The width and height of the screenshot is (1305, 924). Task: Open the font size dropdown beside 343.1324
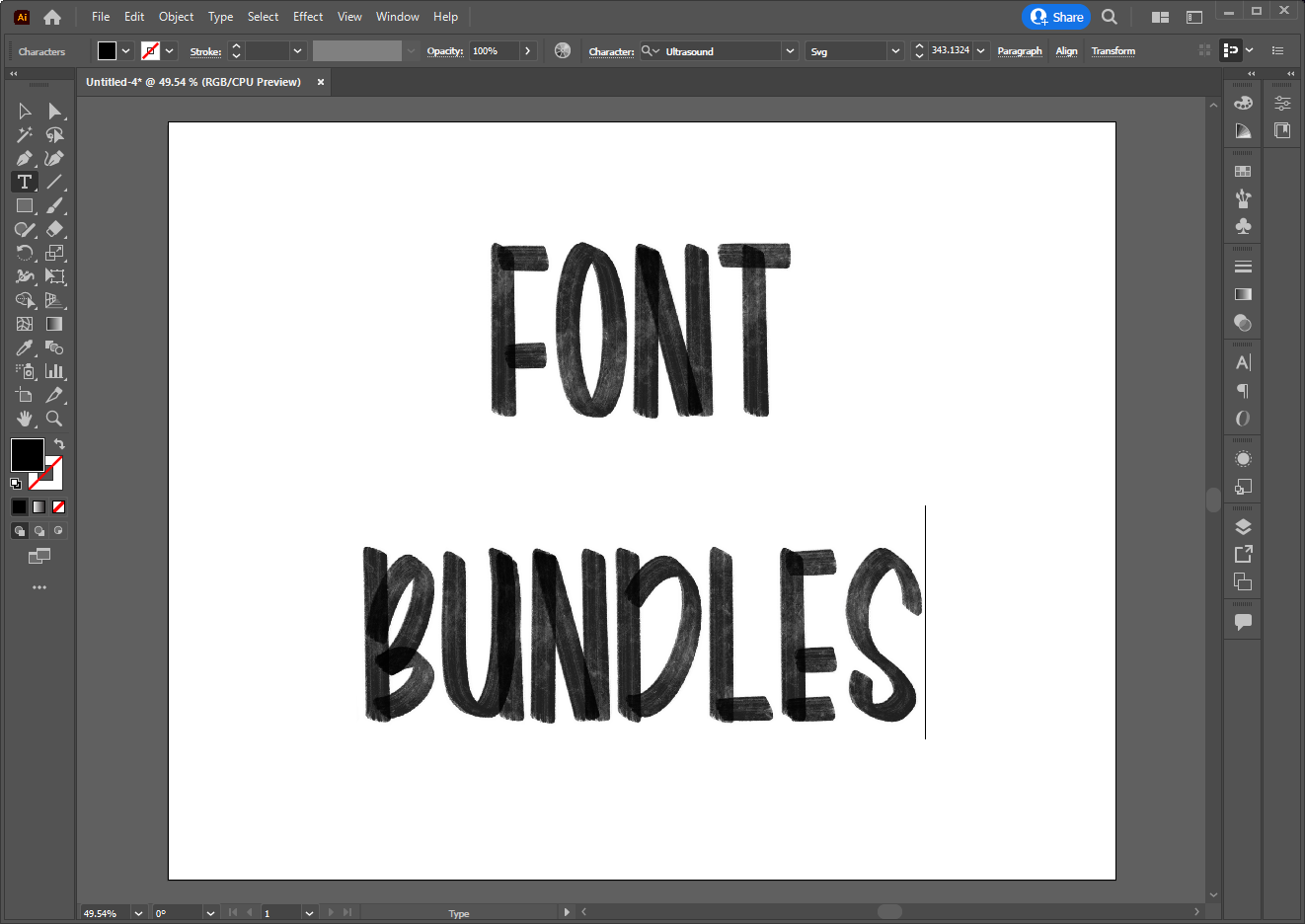[980, 50]
